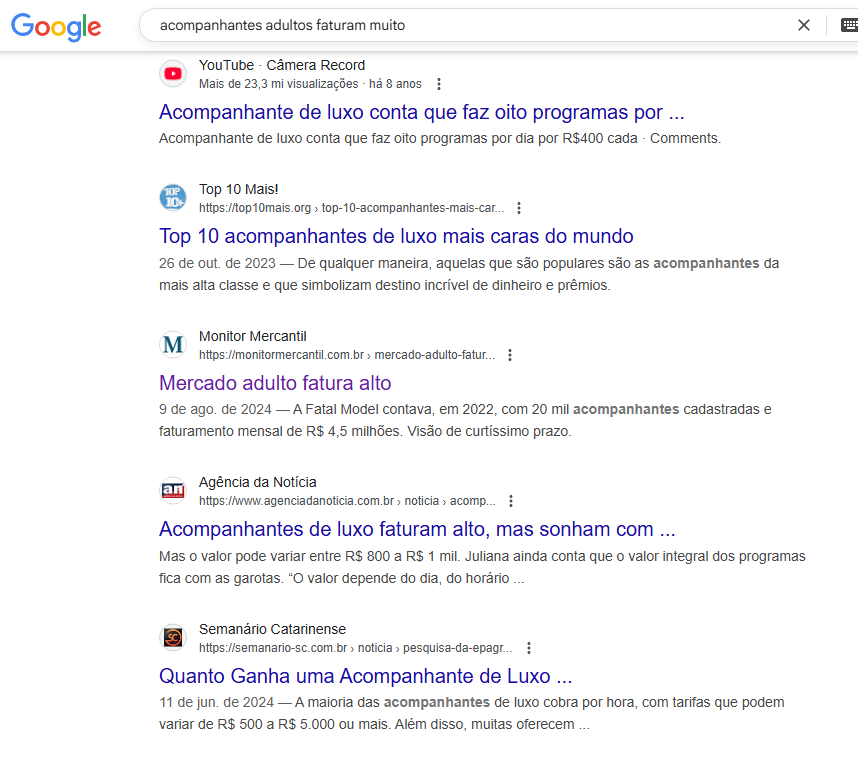
Task: Click 'Mais de 23,3 mi visualizações' text
Action: coord(279,84)
